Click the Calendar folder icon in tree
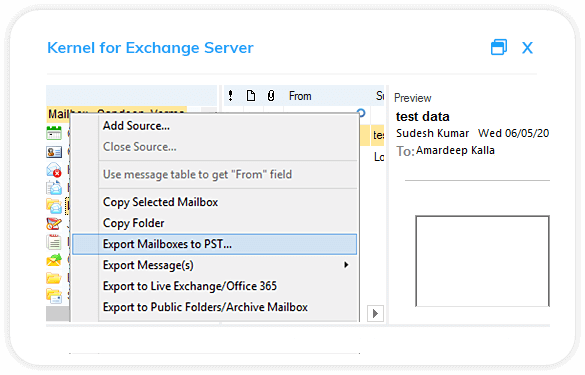 click(x=54, y=133)
